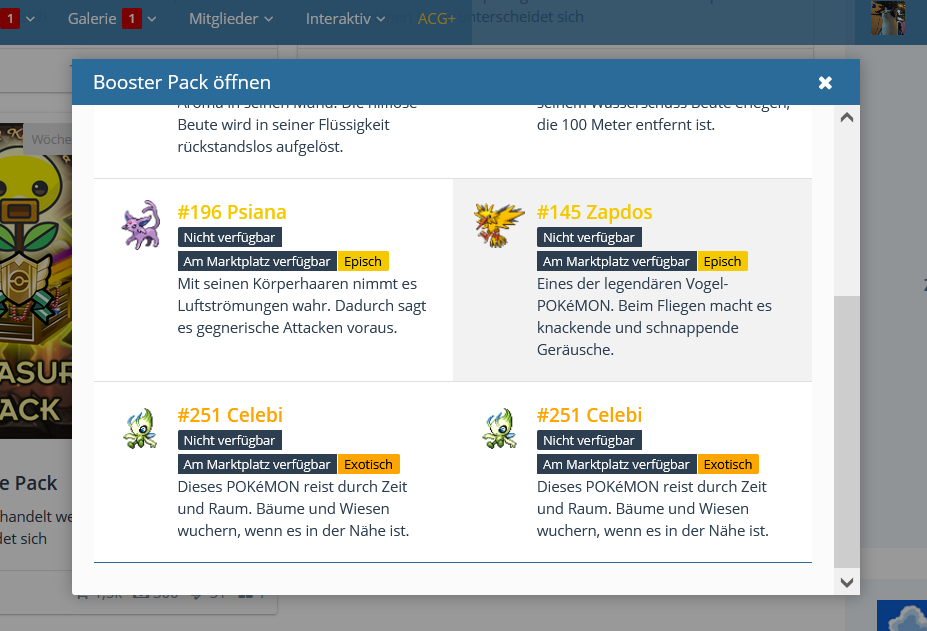
Task: Click Nicht verfügbar label under Zapdos
Action: tap(589, 237)
